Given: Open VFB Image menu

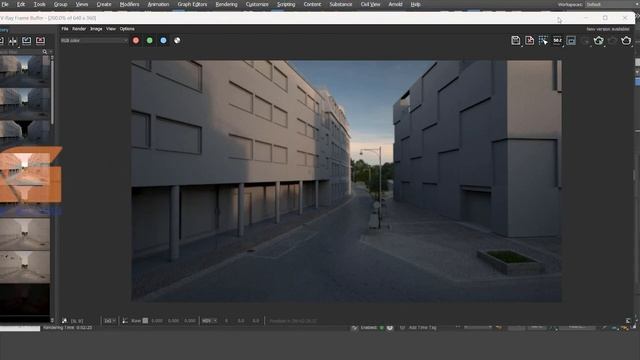Looking at the screenshot, I should coord(96,29).
